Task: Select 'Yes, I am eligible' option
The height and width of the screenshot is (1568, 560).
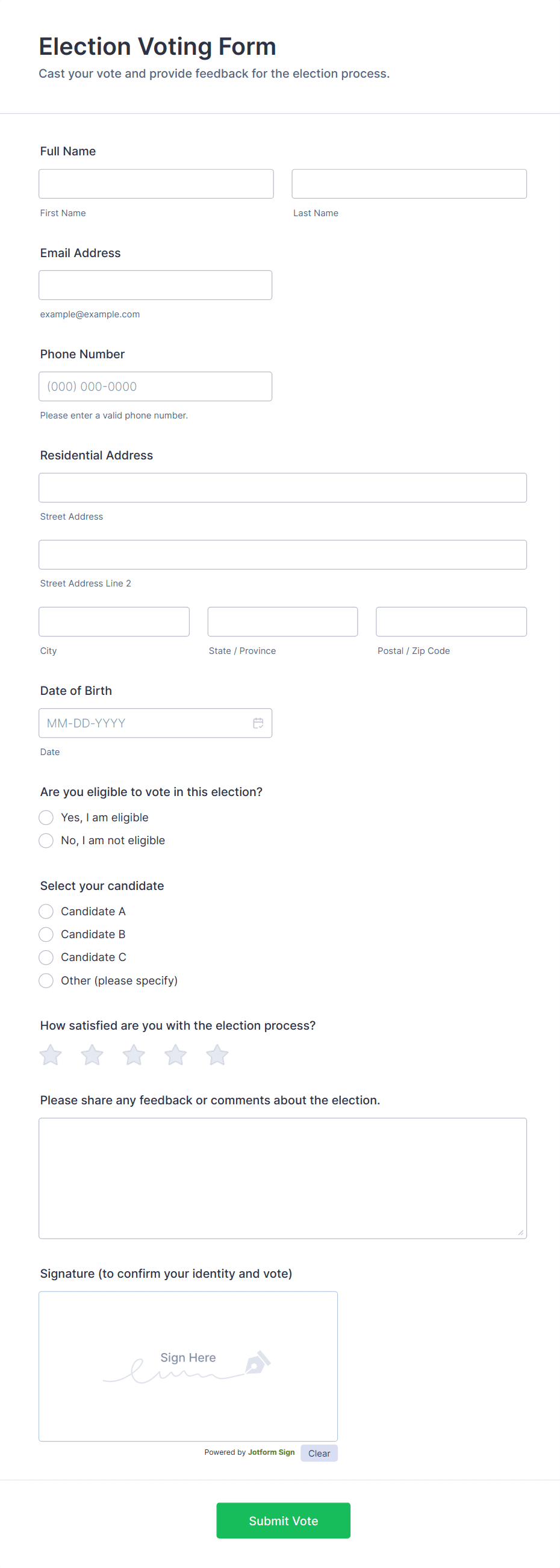Action: [46, 817]
